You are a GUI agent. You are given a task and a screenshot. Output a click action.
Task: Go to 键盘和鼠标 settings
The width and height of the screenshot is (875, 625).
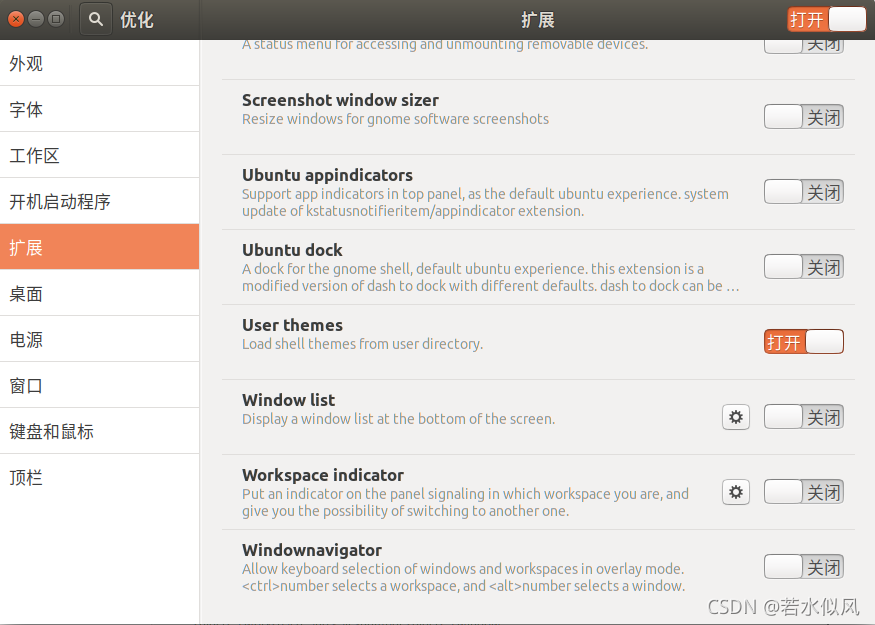tap(99, 431)
